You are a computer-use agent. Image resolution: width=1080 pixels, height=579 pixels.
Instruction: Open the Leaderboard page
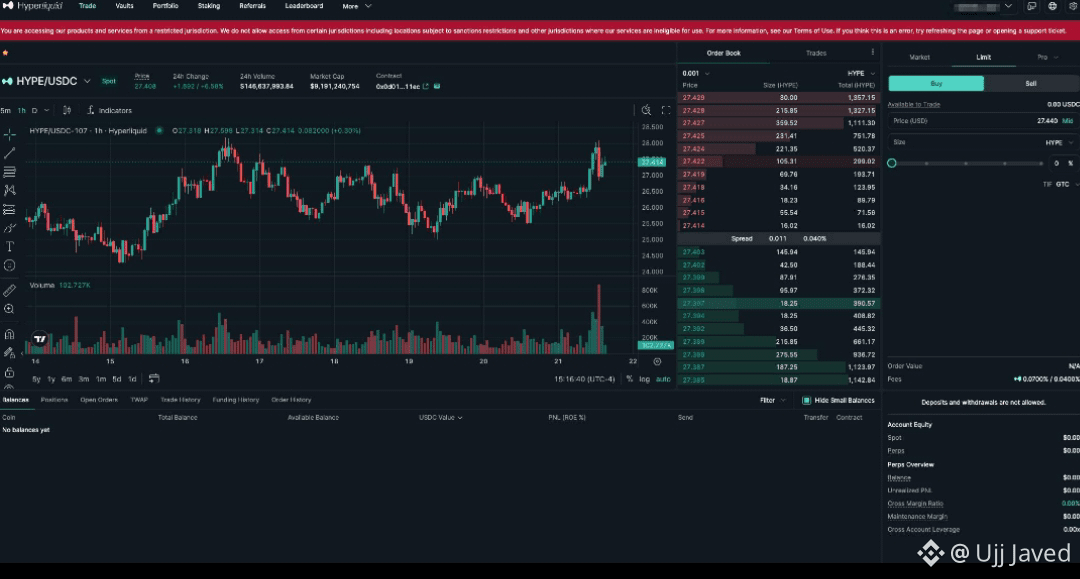click(x=304, y=6)
